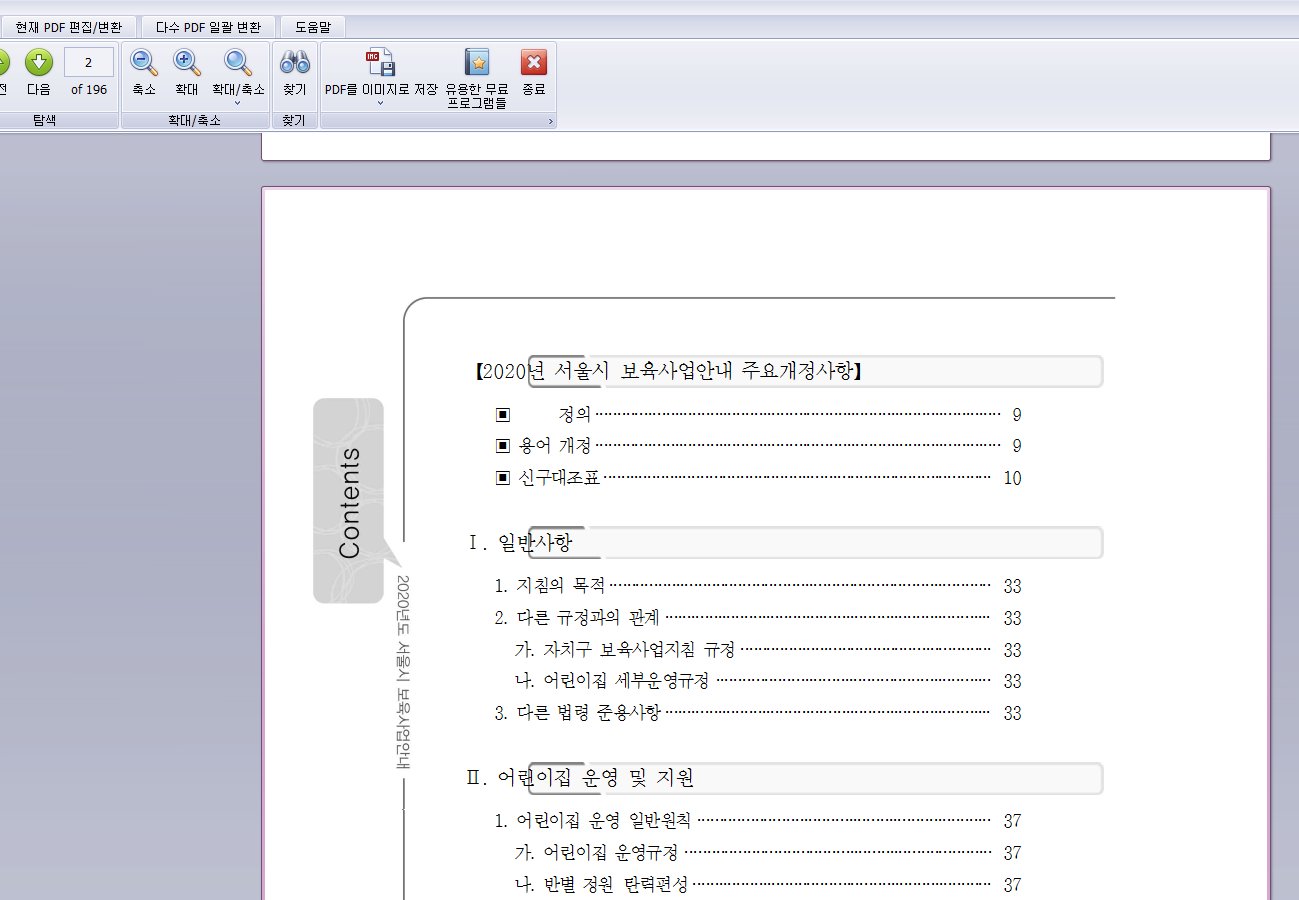Click the 'of 196' page count text
Screen dimensions: 1299x900
tap(89, 89)
